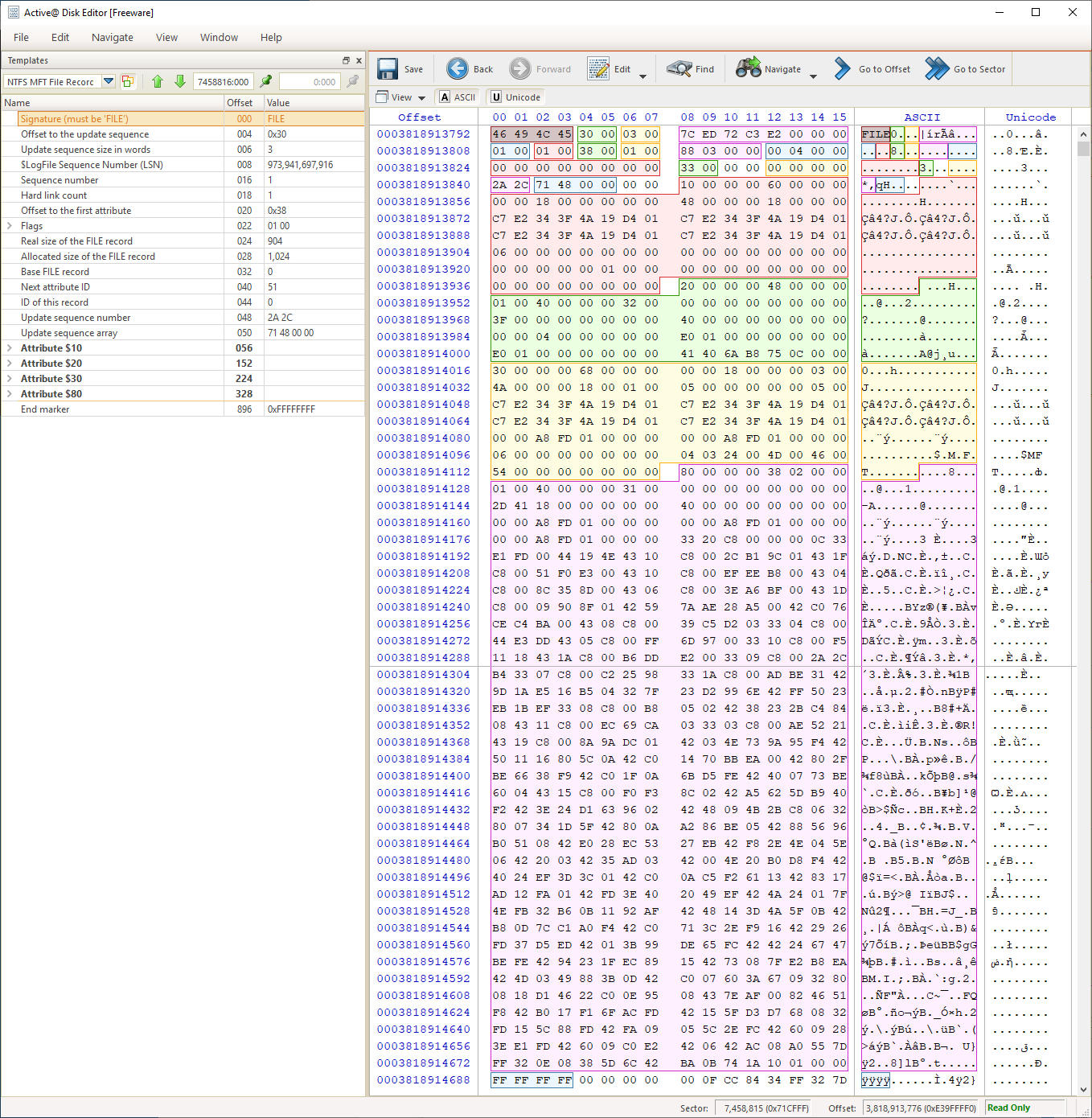The width and height of the screenshot is (1092, 1118).
Task: Click the Go to Sector label
Action: click(979, 69)
